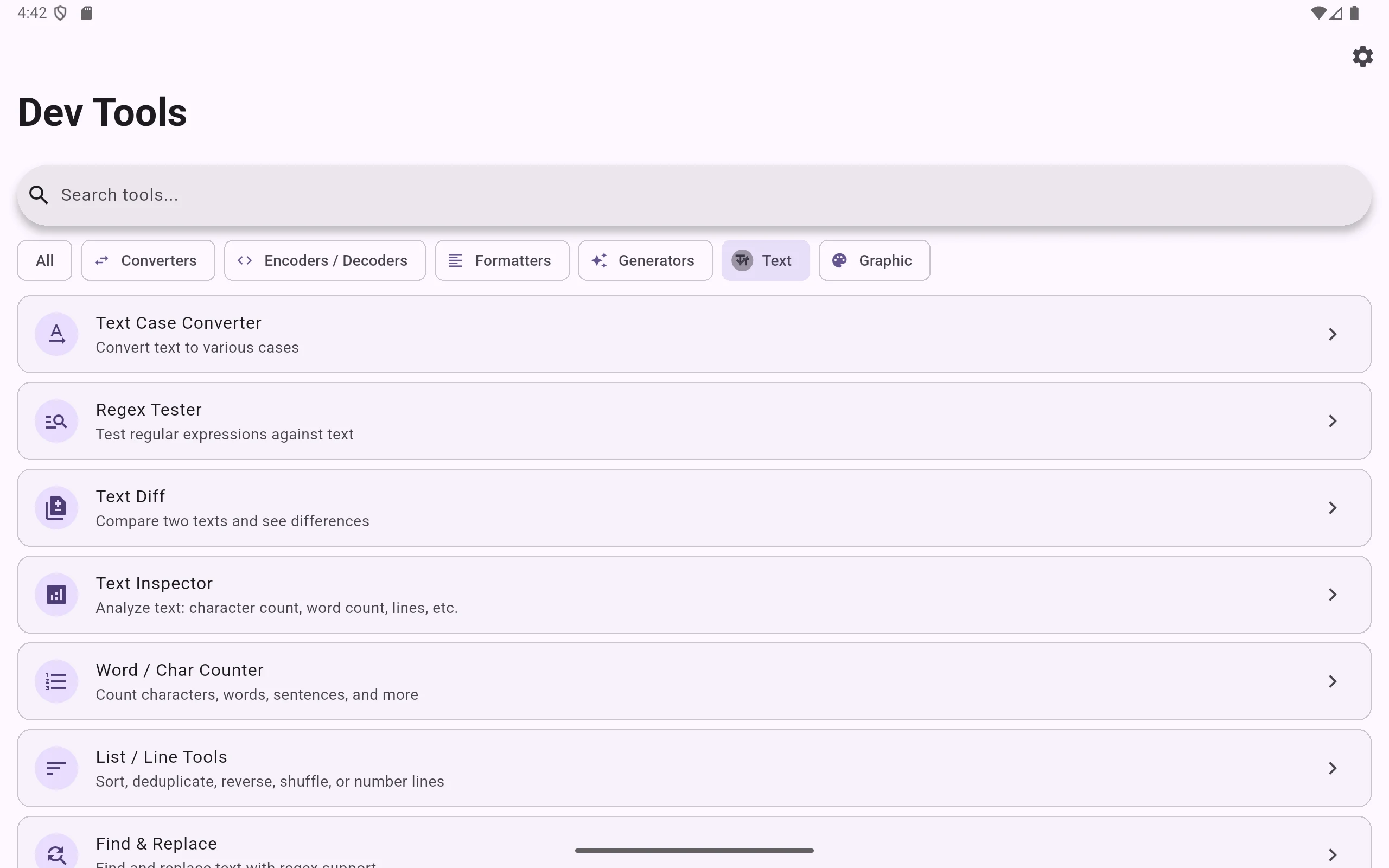Open chevron on Text Diff row
Image resolution: width=1389 pixels, height=868 pixels.
1333,507
